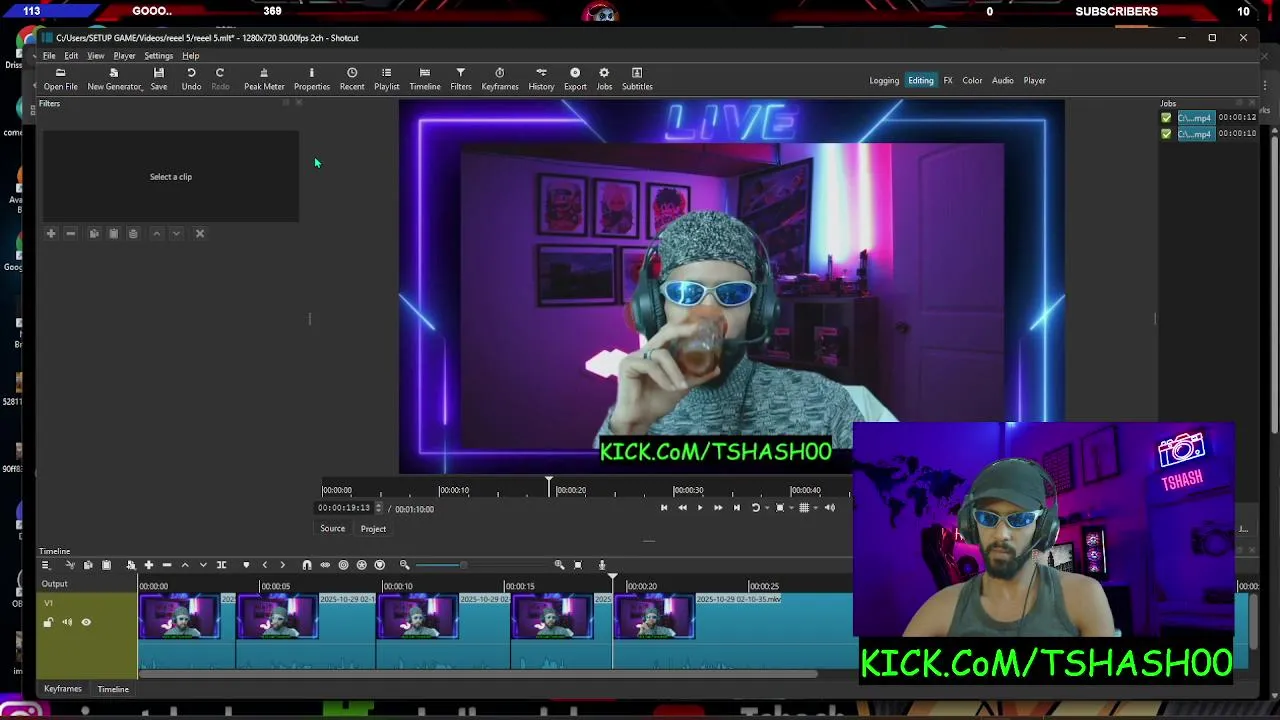Toggle timeline snapping magnet

[307, 565]
